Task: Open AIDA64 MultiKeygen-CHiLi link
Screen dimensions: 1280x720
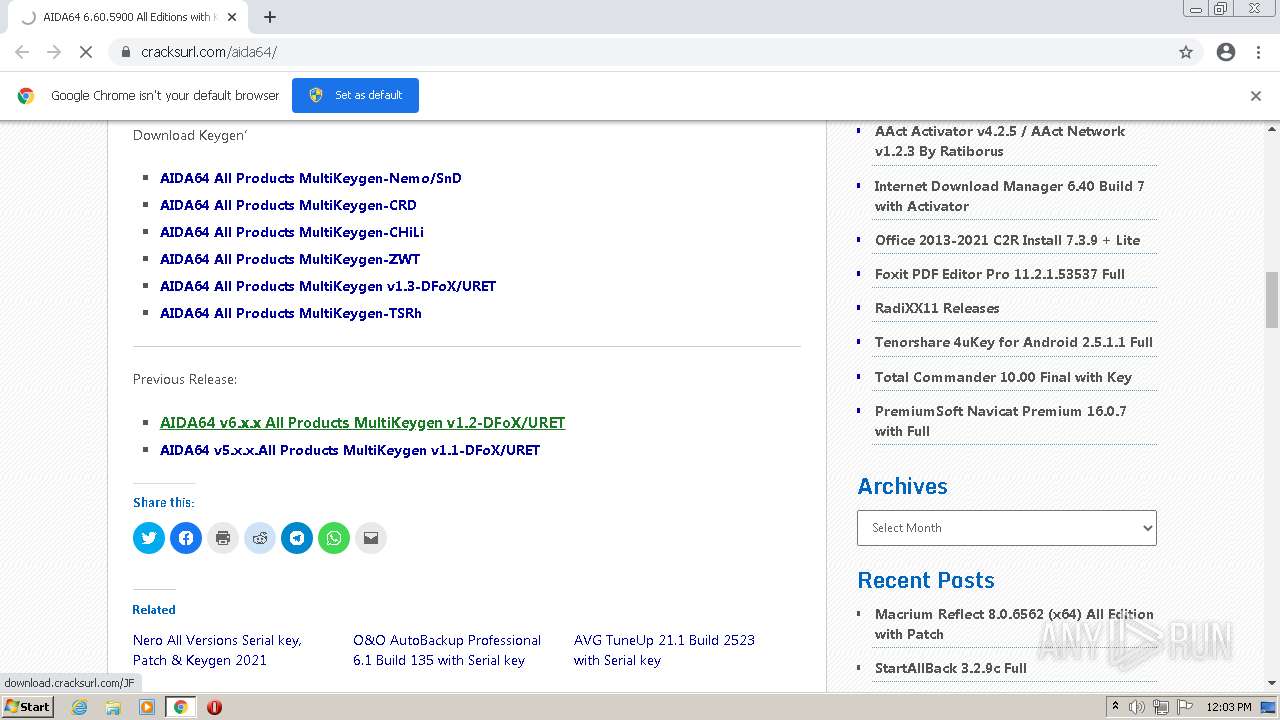Action: [292, 232]
